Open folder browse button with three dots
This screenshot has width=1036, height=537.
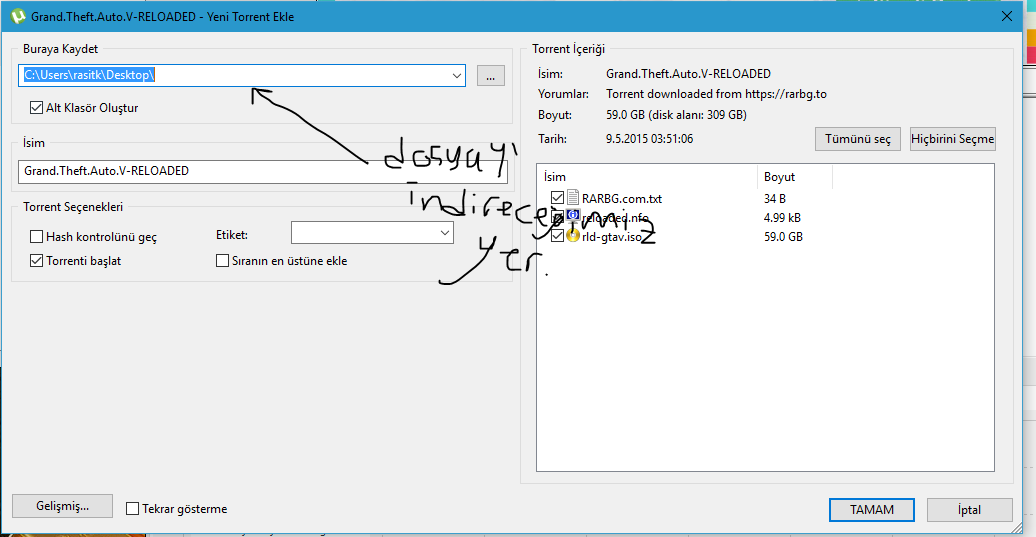click(490, 76)
